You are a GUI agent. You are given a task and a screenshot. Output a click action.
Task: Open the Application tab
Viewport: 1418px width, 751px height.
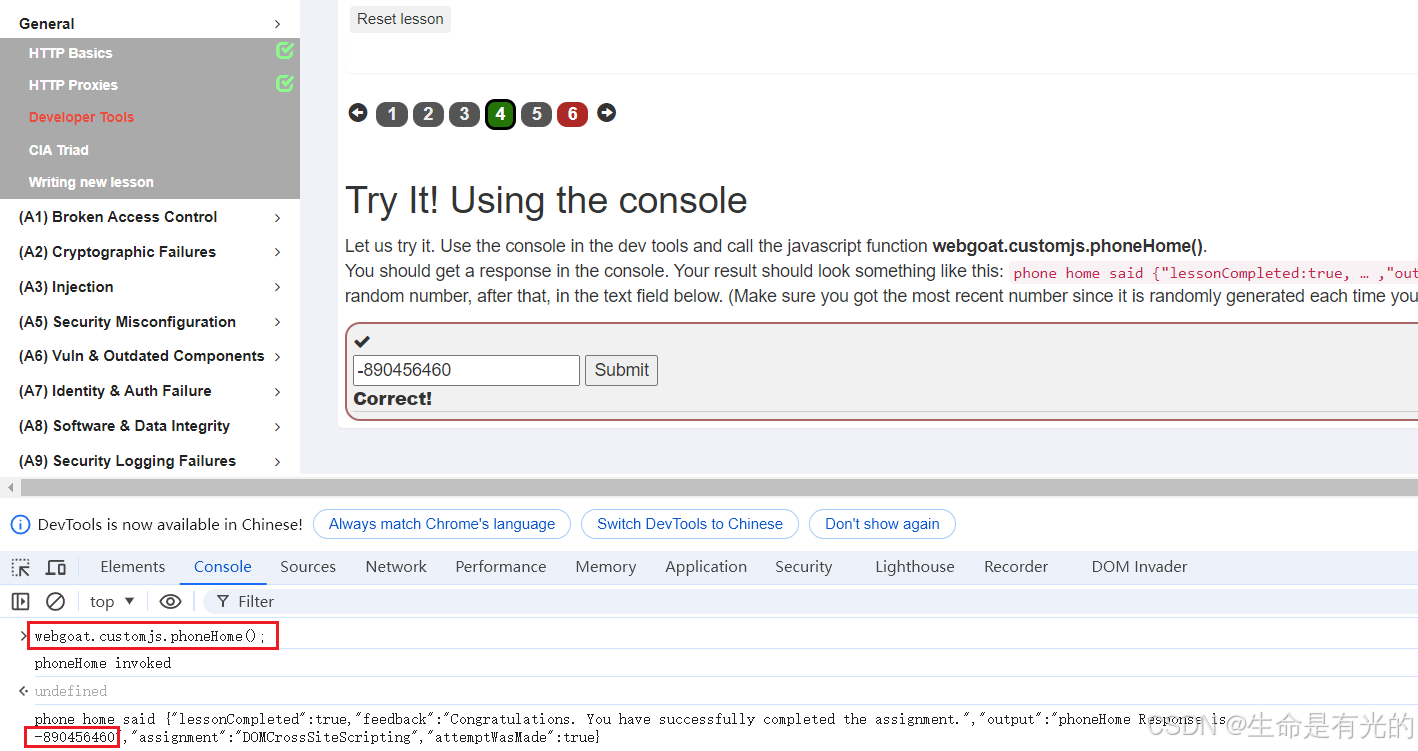tap(706, 567)
